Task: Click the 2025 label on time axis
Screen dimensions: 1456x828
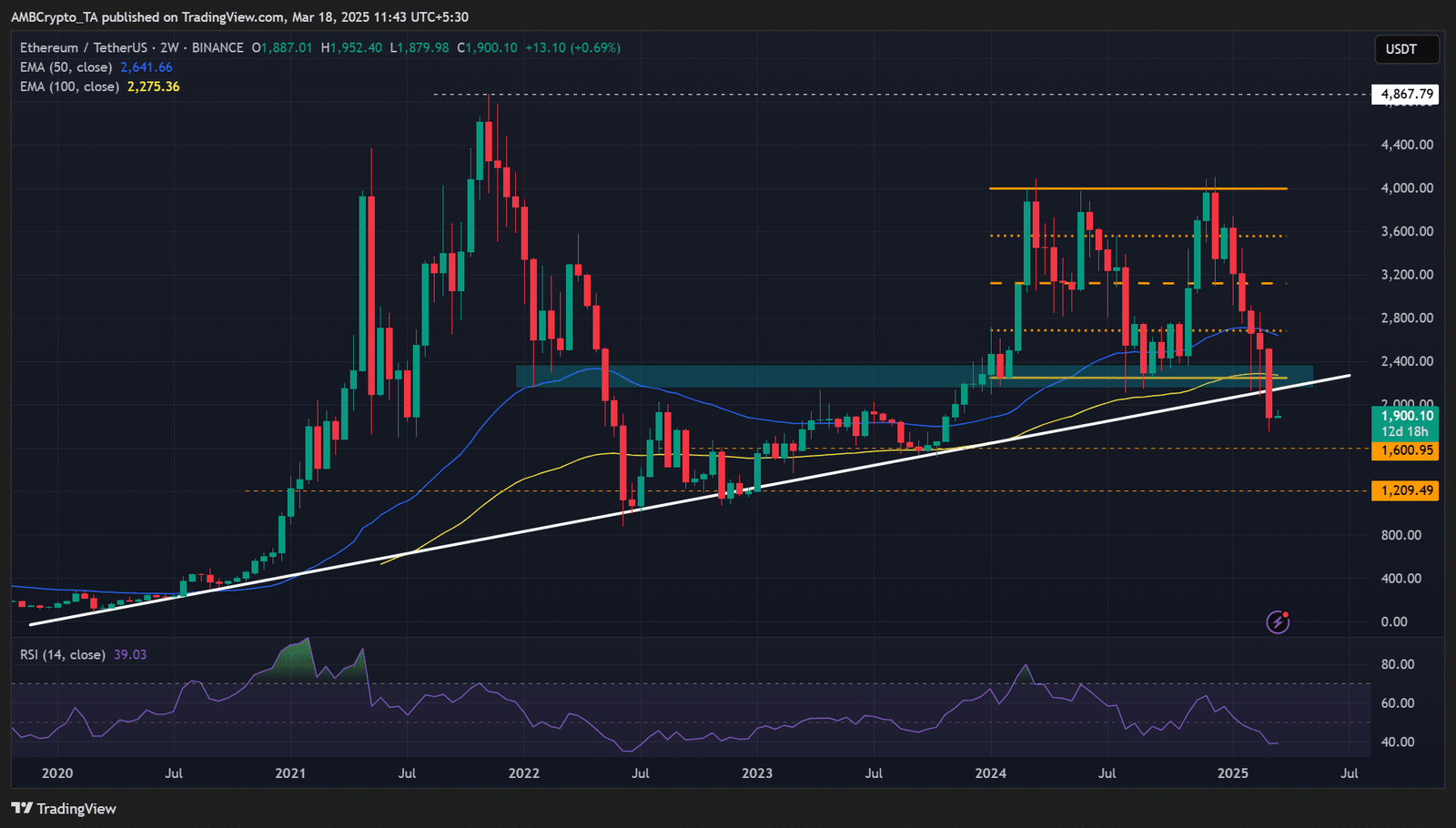Action: coord(1232,773)
